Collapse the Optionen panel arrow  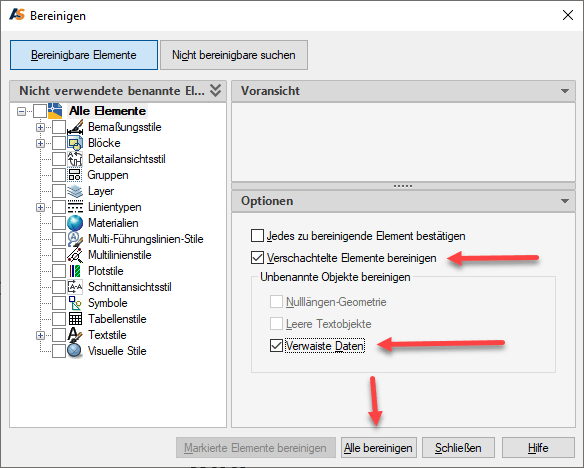565,201
